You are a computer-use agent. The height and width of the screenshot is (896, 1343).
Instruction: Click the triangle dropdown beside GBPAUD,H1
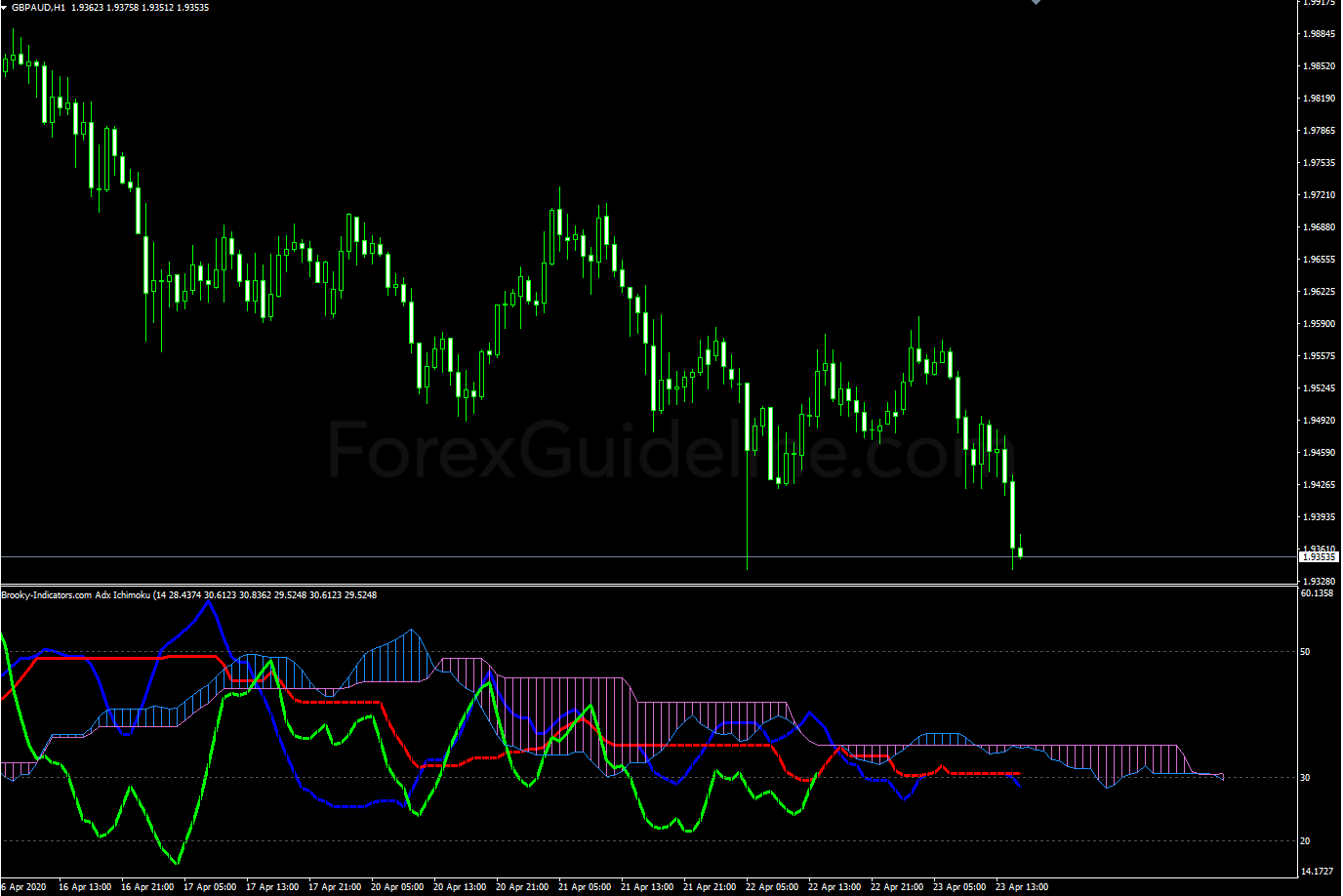tap(5, 8)
